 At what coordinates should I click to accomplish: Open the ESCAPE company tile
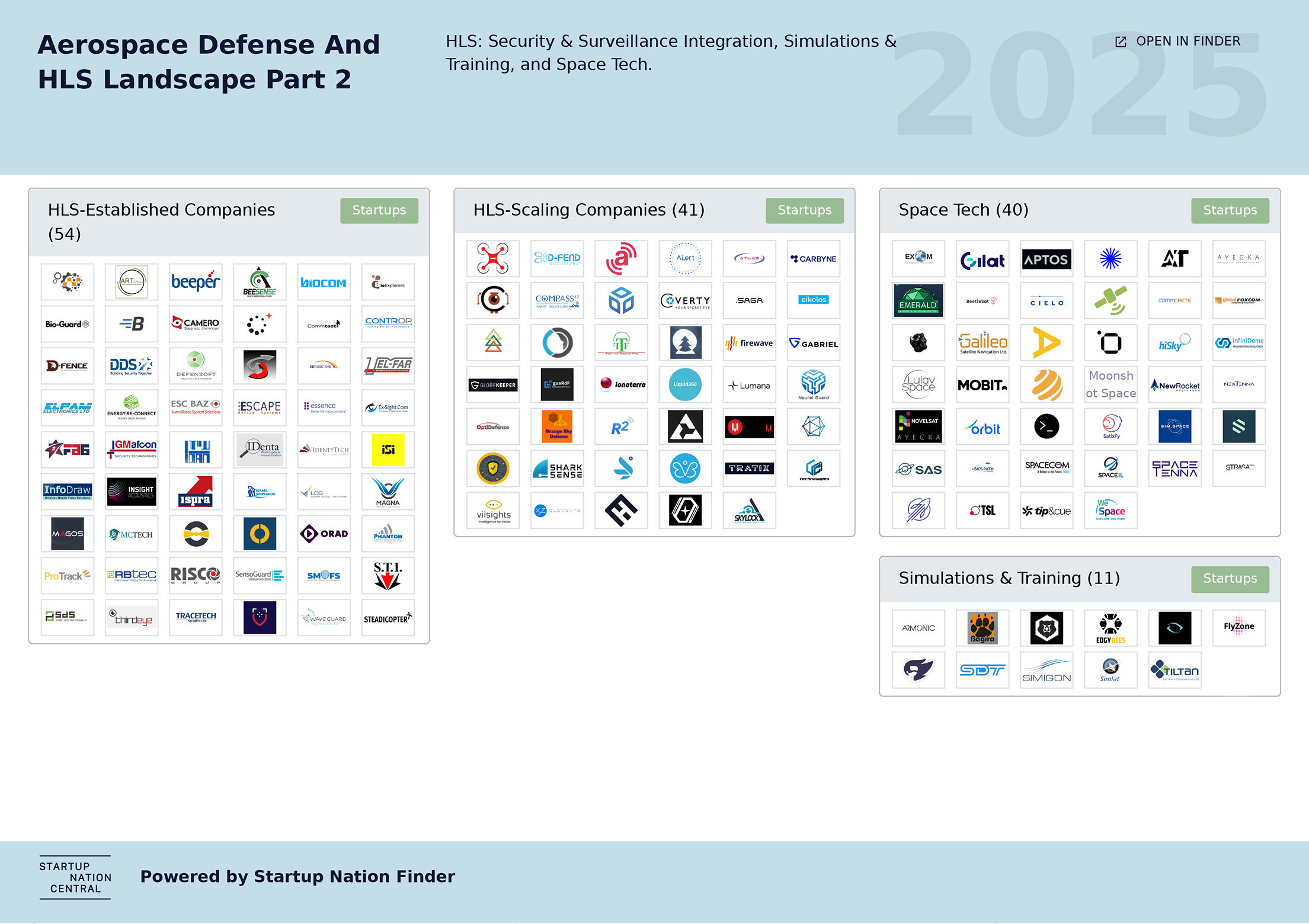260,408
